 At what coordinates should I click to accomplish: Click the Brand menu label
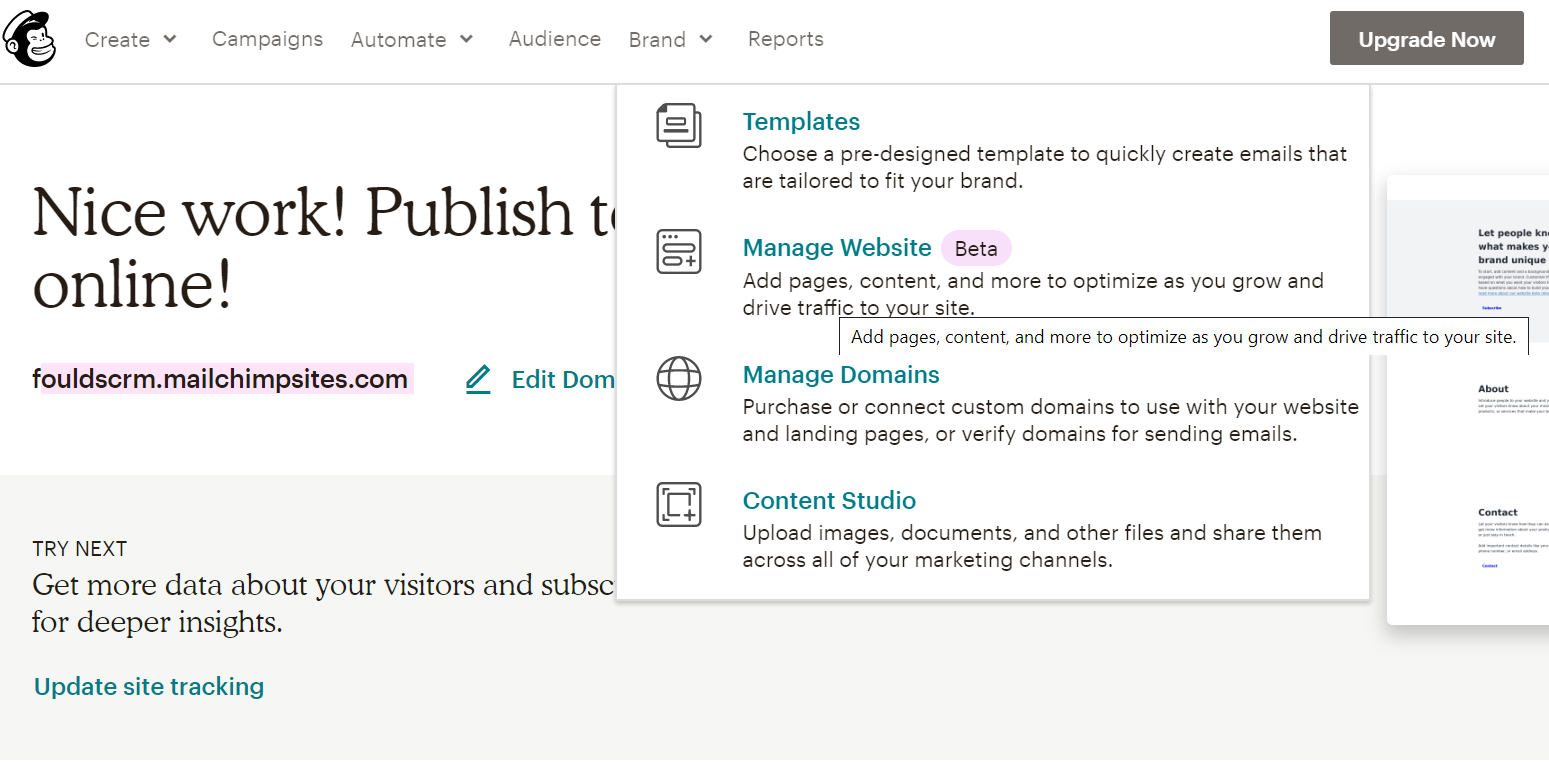coord(657,39)
